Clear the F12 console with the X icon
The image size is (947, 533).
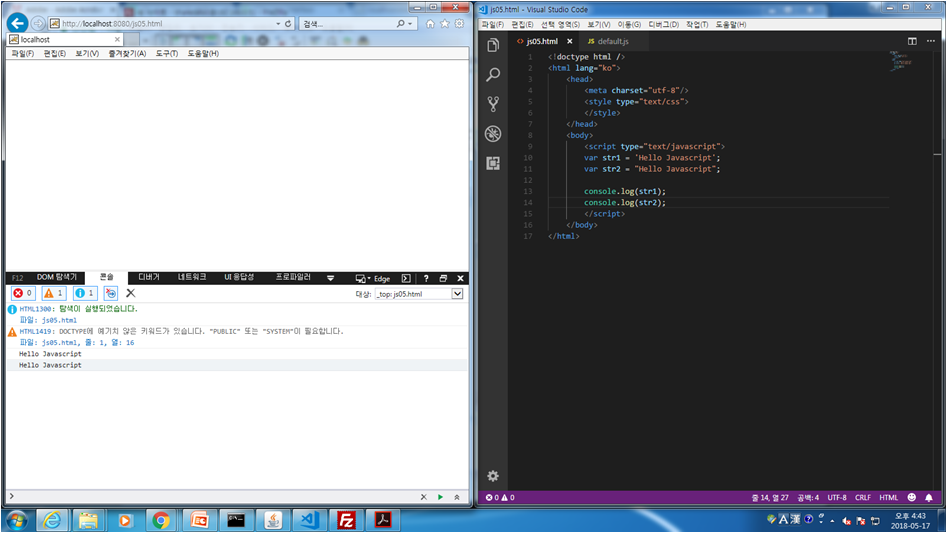(130, 293)
